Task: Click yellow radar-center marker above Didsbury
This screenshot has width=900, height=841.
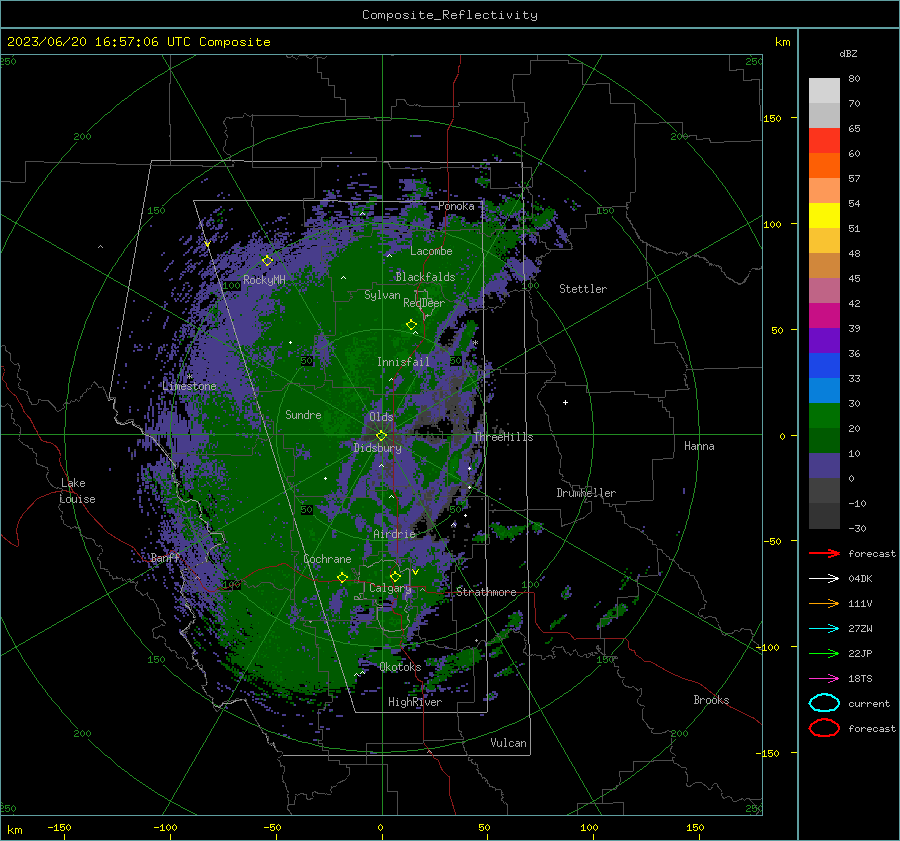Action: [x=381, y=436]
